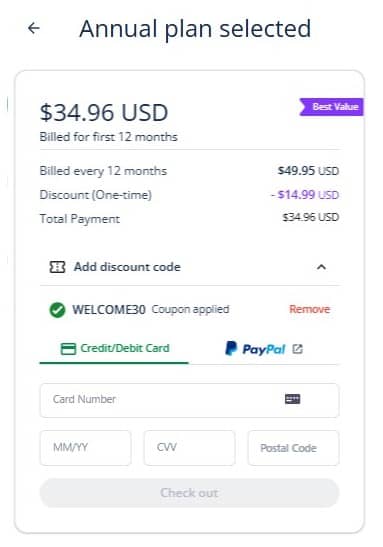Click the CVV input field
383x547 pixels.
[x=189, y=448]
